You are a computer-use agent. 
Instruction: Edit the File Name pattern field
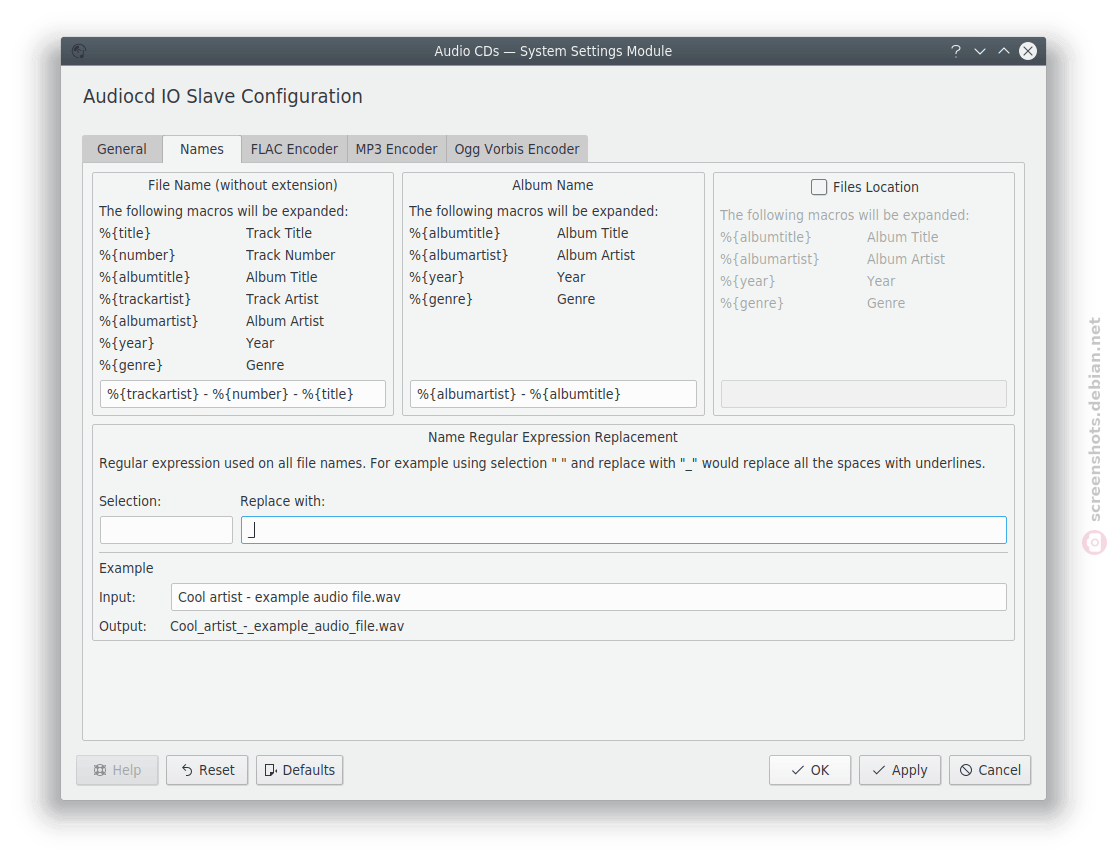(x=243, y=394)
